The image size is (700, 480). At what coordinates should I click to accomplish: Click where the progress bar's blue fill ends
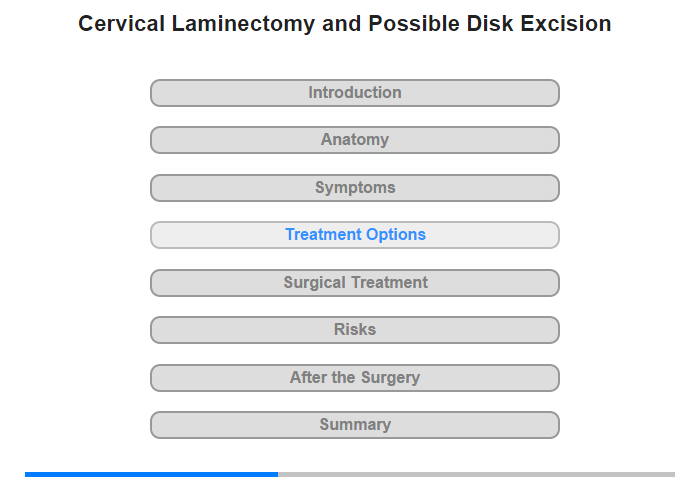pyautogui.click(x=278, y=474)
